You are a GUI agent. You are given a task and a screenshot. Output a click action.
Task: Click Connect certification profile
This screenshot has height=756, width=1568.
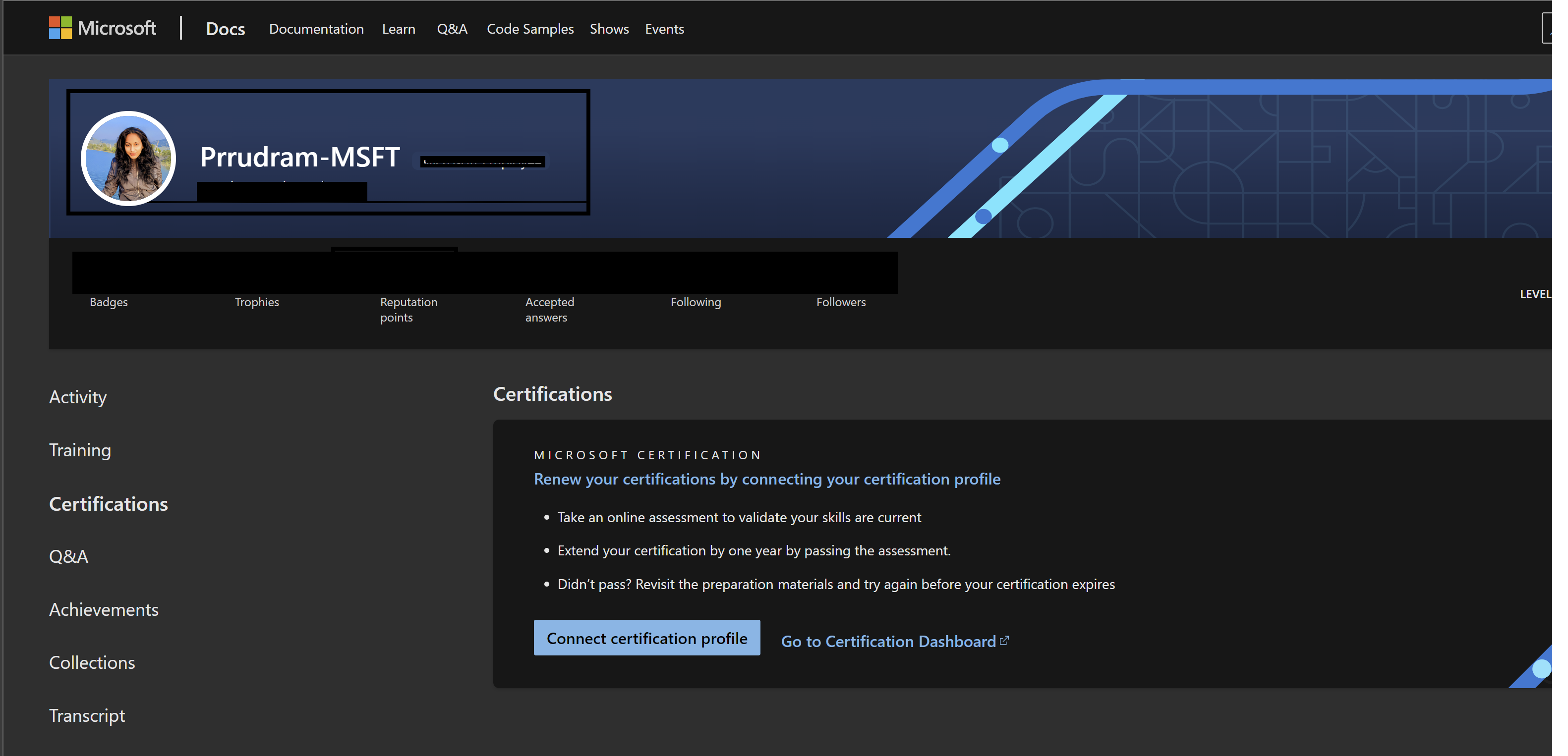pyautogui.click(x=646, y=638)
